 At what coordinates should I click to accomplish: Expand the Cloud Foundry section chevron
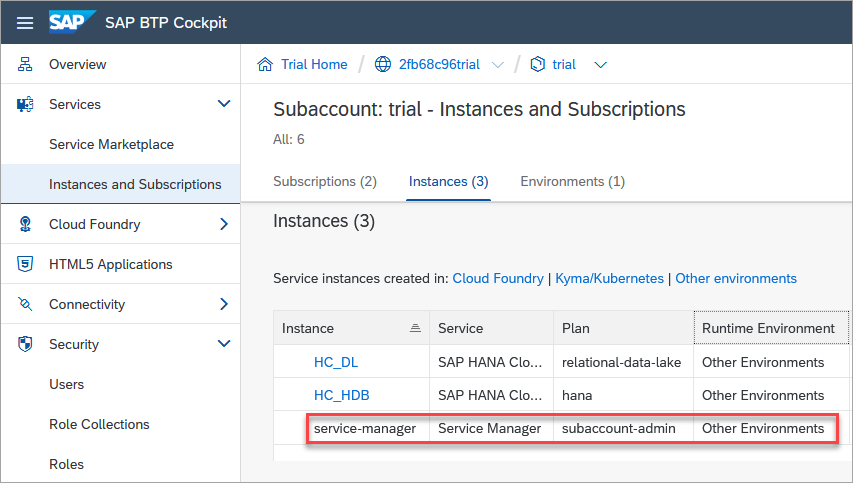(224, 224)
